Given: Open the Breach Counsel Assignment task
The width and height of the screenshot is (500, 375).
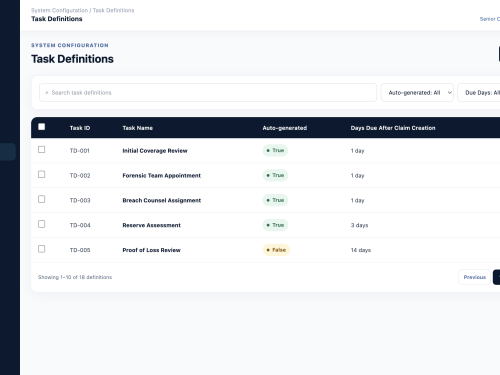Looking at the screenshot, I should [x=162, y=200].
